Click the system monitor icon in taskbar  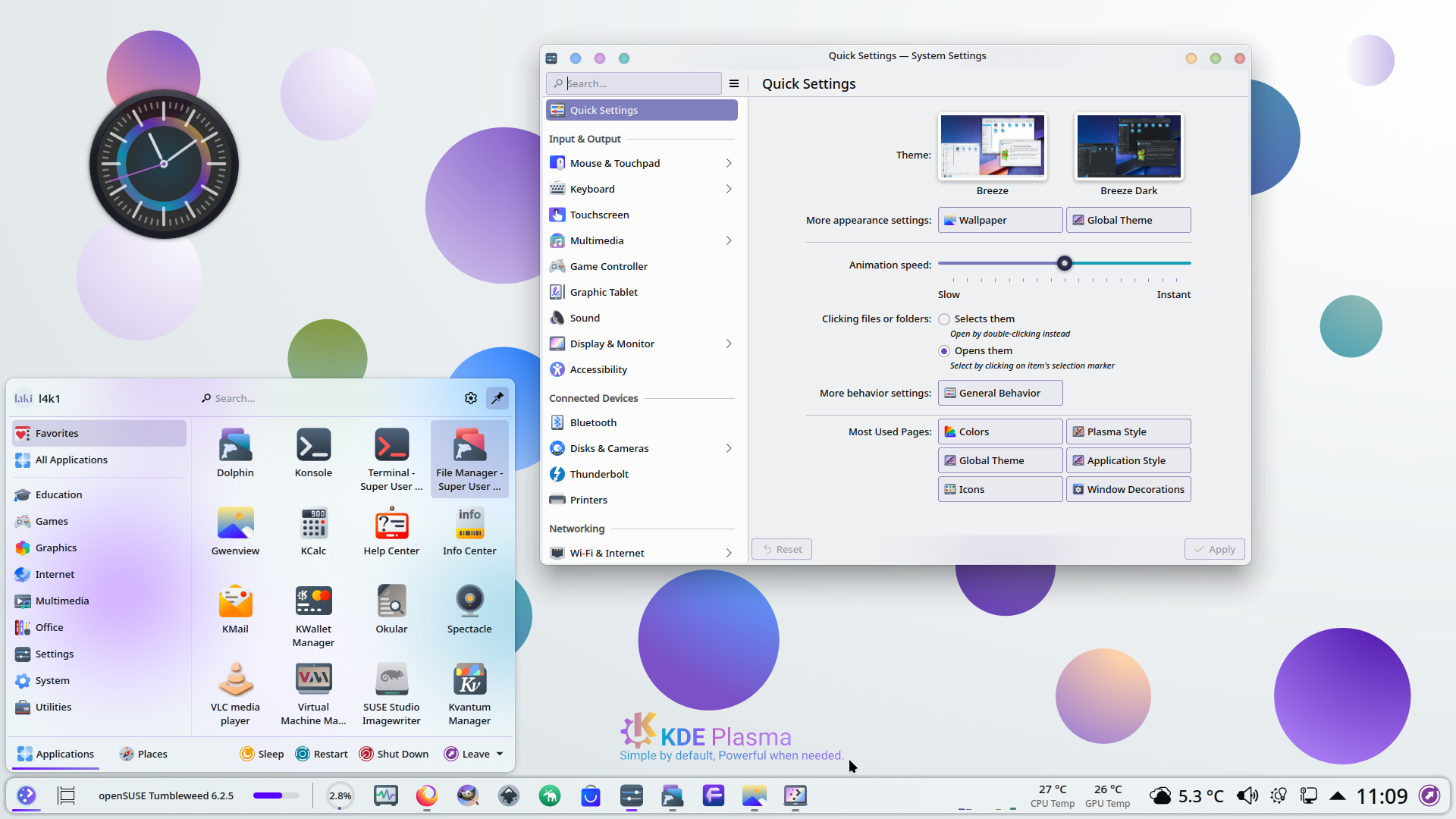(x=386, y=795)
